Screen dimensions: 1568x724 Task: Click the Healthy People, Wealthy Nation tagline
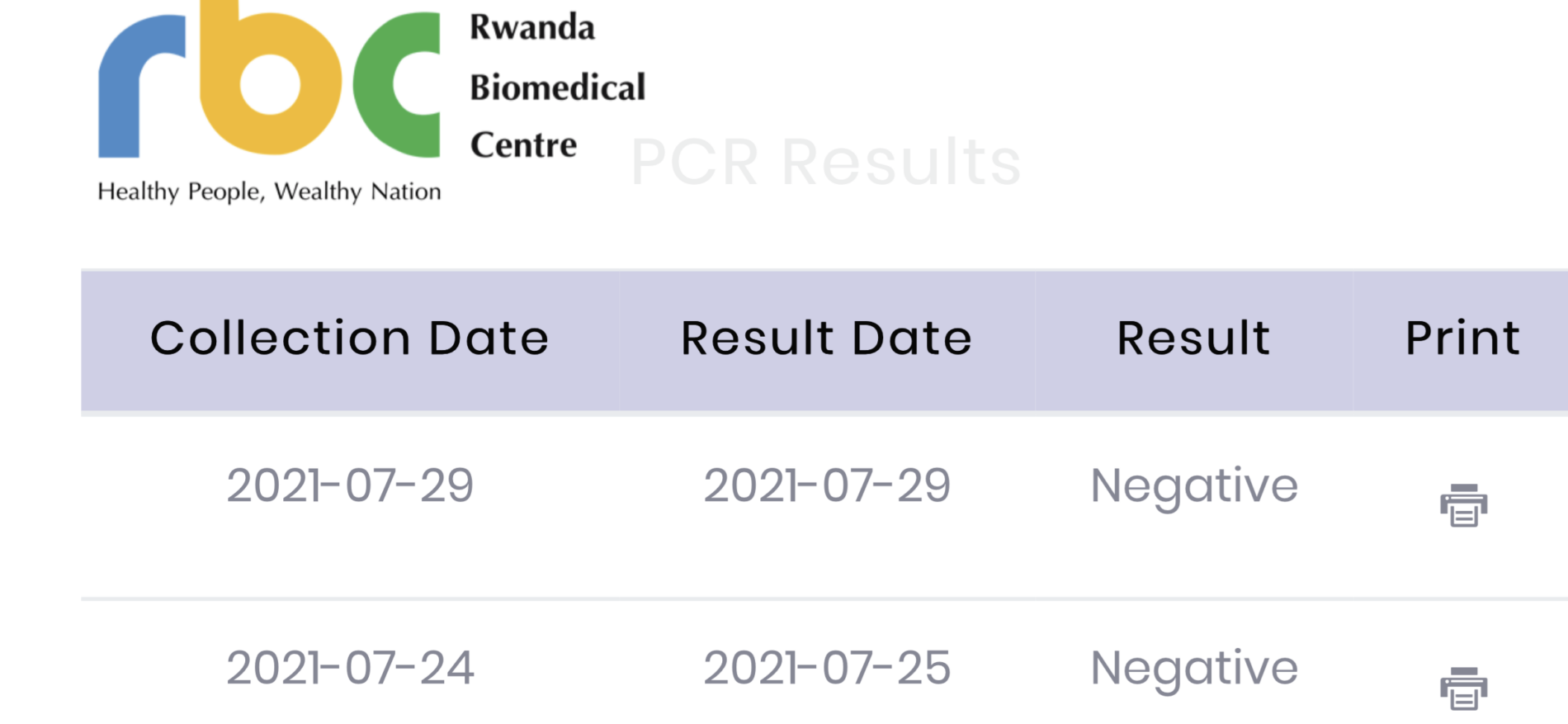click(x=269, y=192)
